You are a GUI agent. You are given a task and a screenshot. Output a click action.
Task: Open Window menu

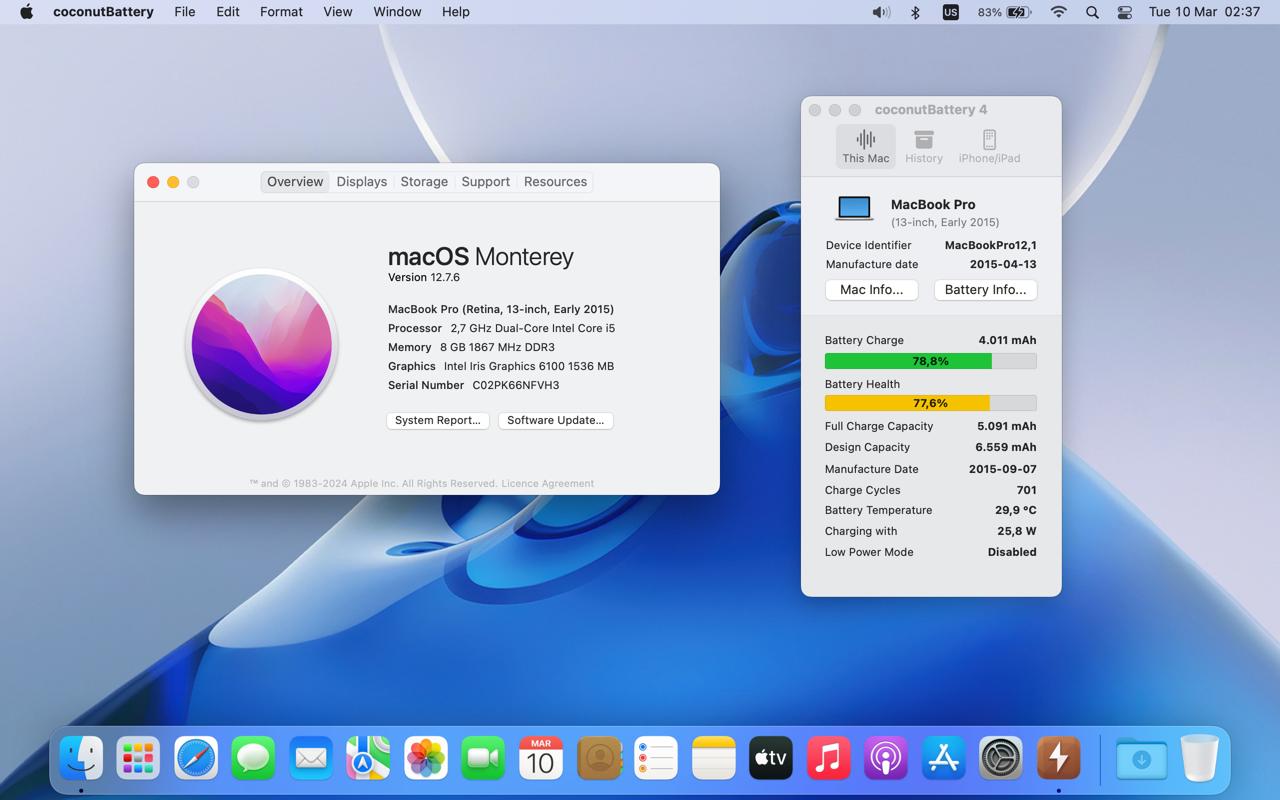(397, 12)
